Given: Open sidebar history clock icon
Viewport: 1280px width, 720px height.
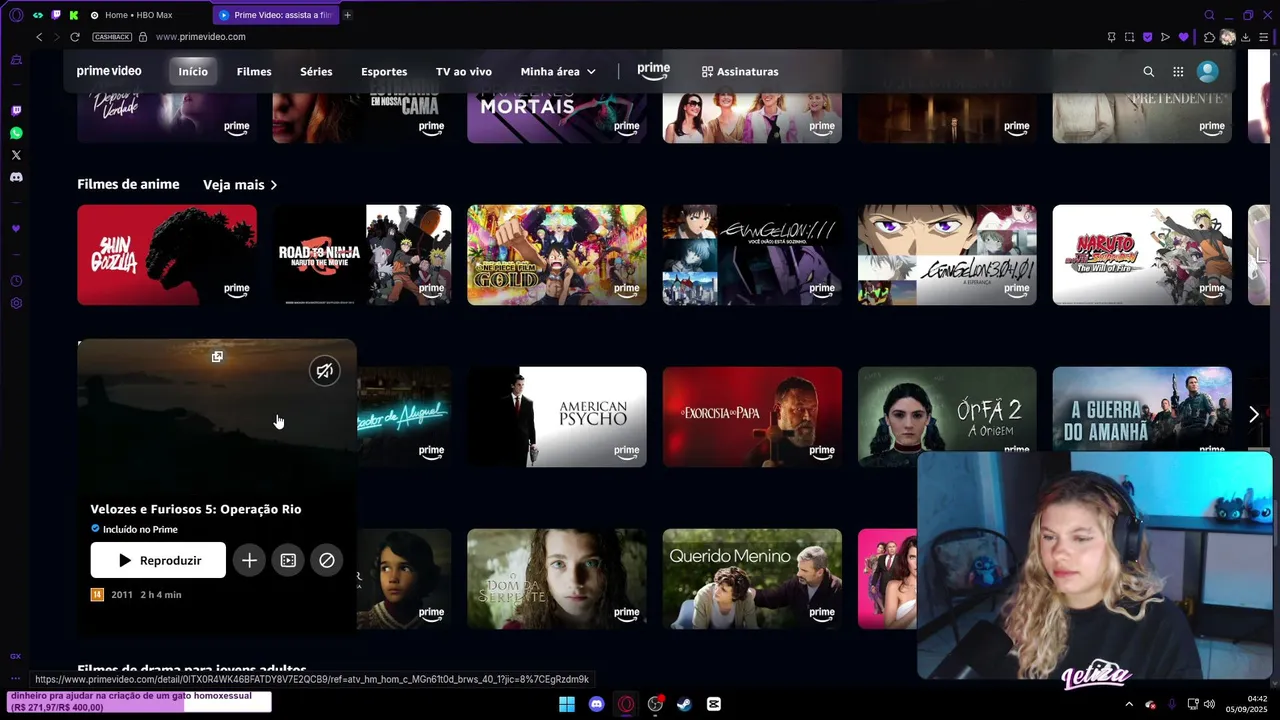Looking at the screenshot, I should pyautogui.click(x=16, y=281).
